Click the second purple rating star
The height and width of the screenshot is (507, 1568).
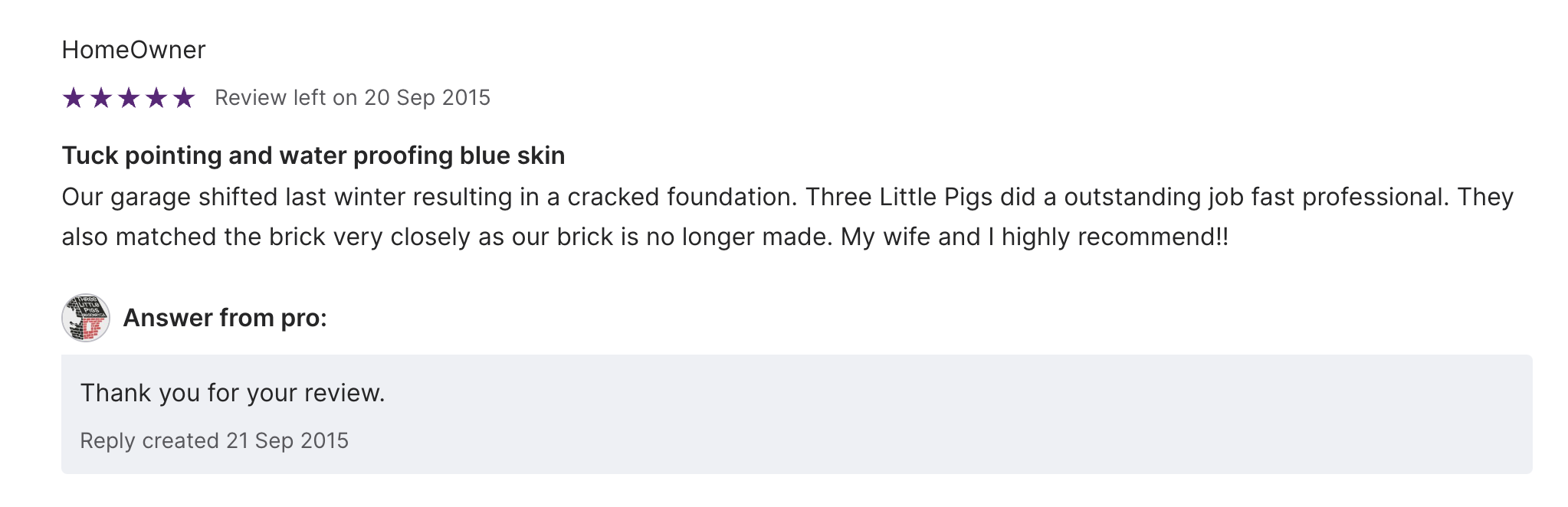101,98
